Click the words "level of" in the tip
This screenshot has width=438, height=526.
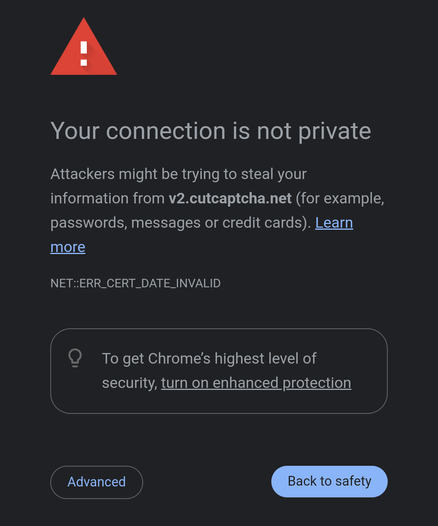[292, 358]
